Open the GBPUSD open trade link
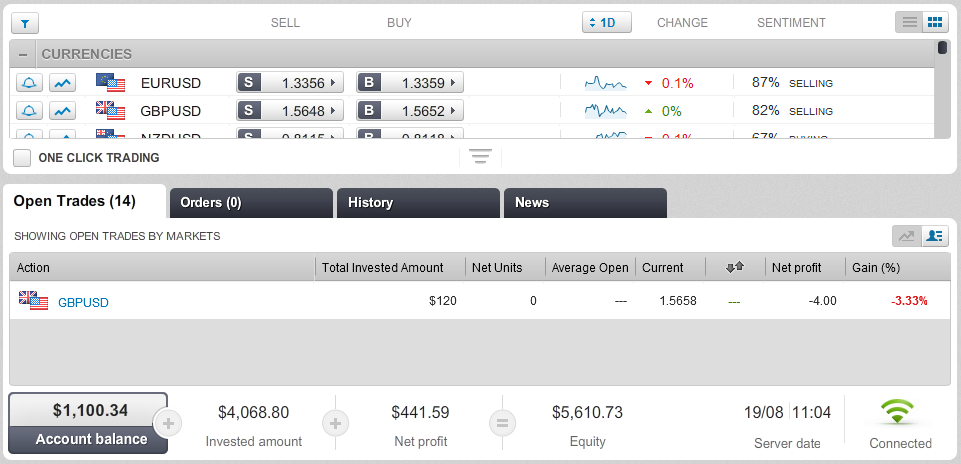 83,302
